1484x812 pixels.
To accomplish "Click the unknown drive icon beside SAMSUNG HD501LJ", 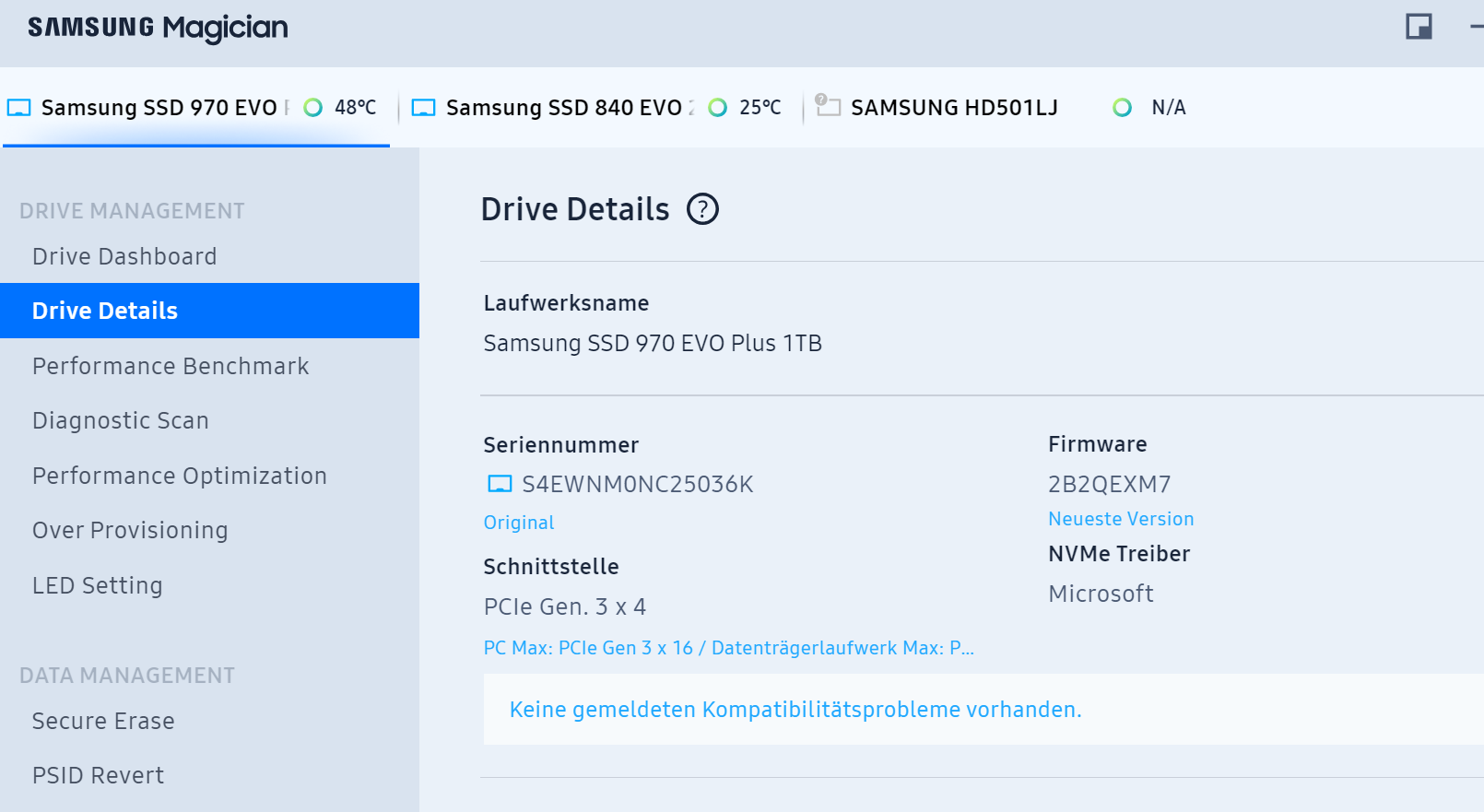I will coord(828,105).
